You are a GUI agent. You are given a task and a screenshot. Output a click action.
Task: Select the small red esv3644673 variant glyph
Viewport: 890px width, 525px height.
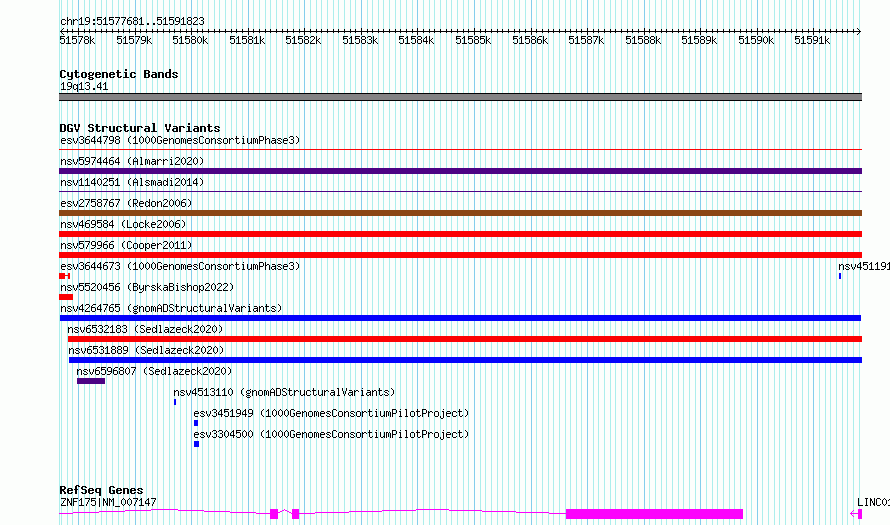[x=65, y=276]
